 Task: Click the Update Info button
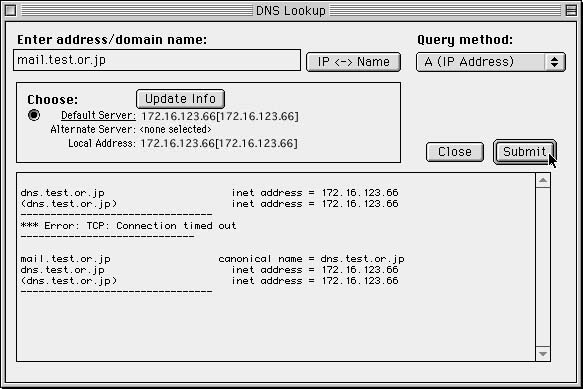point(180,99)
